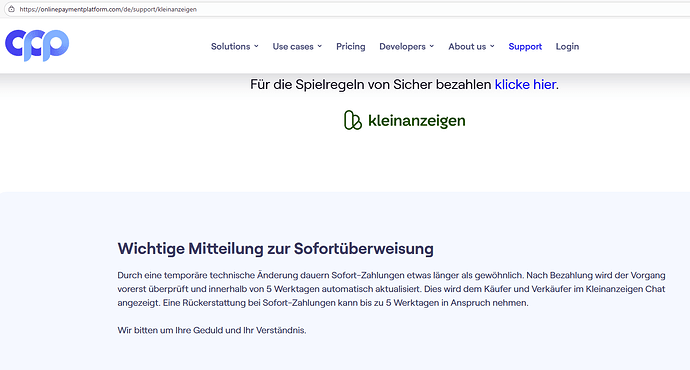The width and height of the screenshot is (690, 370).
Task: Click sentence 'Wir bitten um Ihre Geduld'
Action: [x=212, y=330]
